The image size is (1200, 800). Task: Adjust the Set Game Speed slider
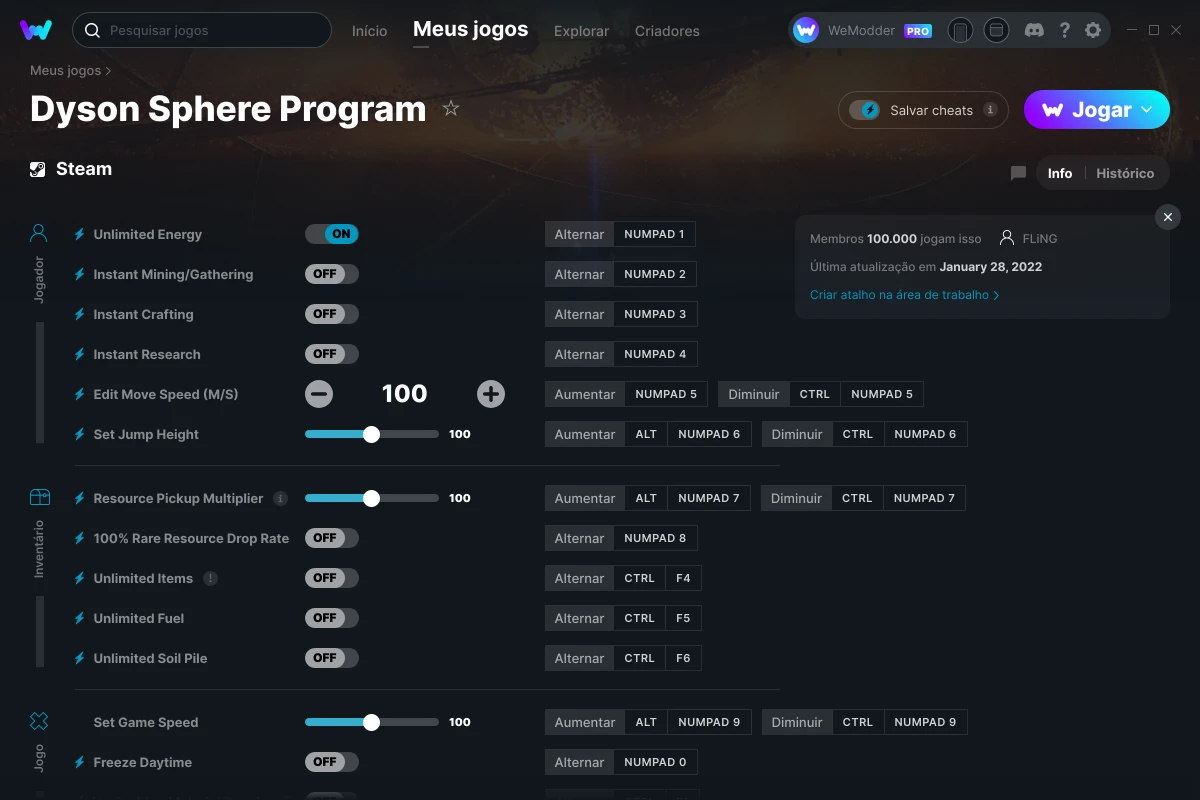click(371, 722)
